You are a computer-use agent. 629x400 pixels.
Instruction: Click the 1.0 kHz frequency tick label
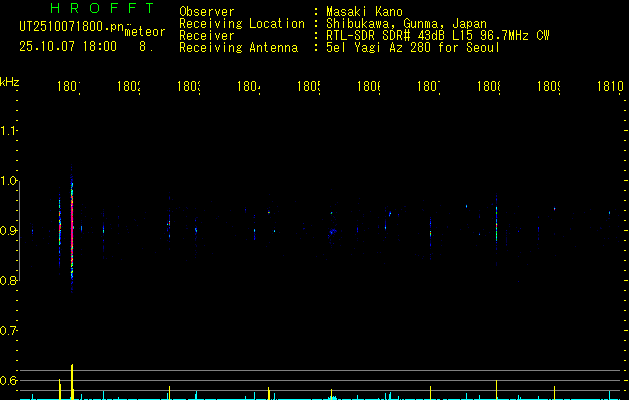[x=9, y=181]
